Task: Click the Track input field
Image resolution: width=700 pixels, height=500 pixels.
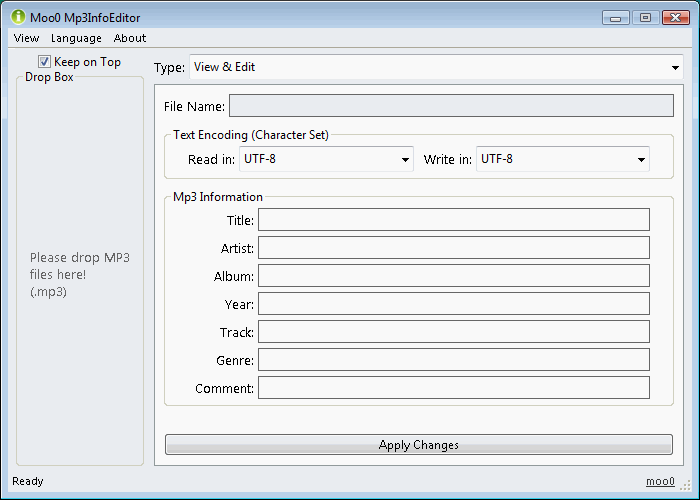Action: tap(454, 332)
